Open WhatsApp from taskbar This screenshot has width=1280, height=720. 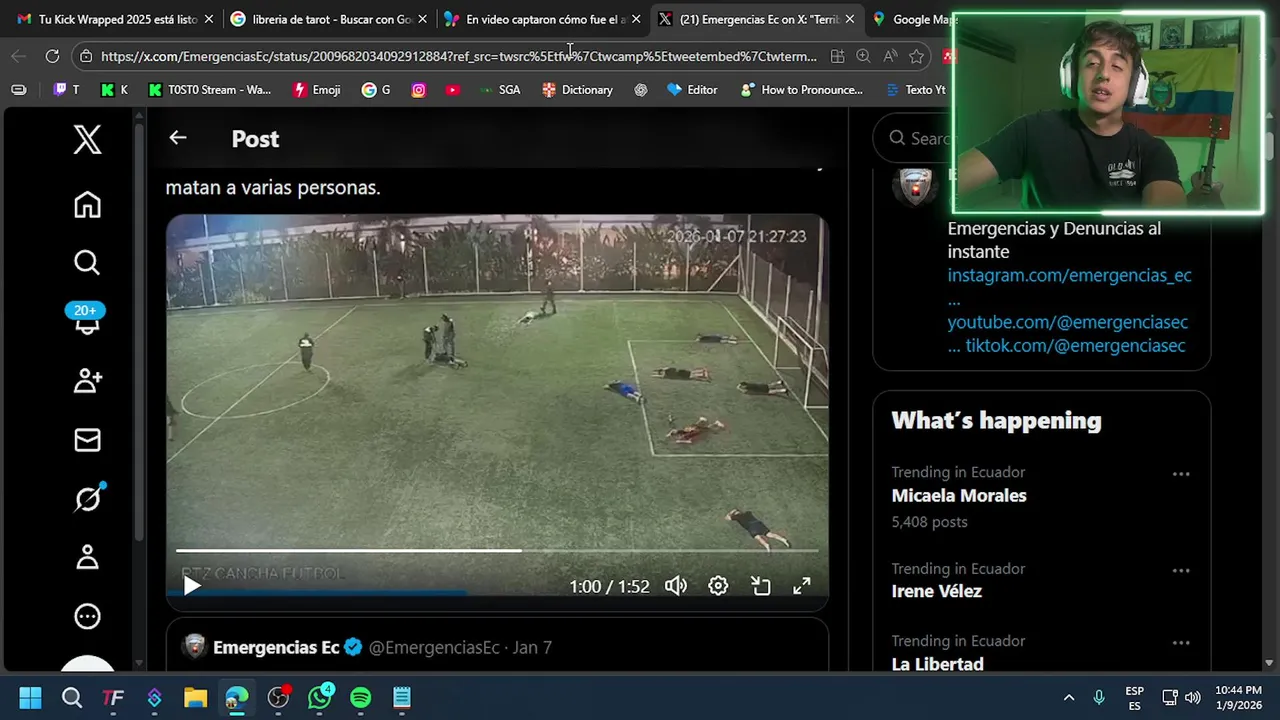click(320, 697)
